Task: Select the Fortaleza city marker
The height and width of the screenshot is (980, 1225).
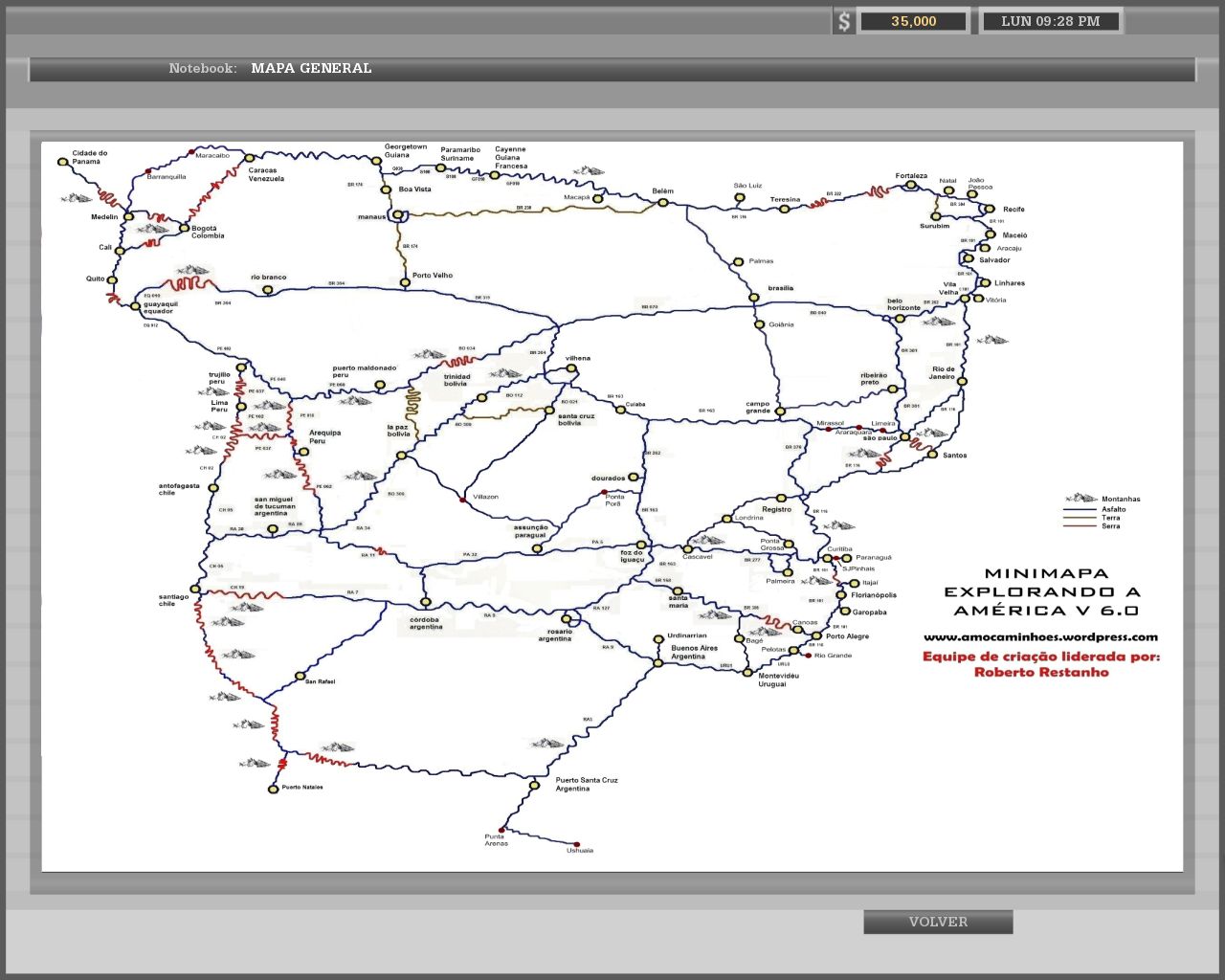Action: tap(911, 186)
